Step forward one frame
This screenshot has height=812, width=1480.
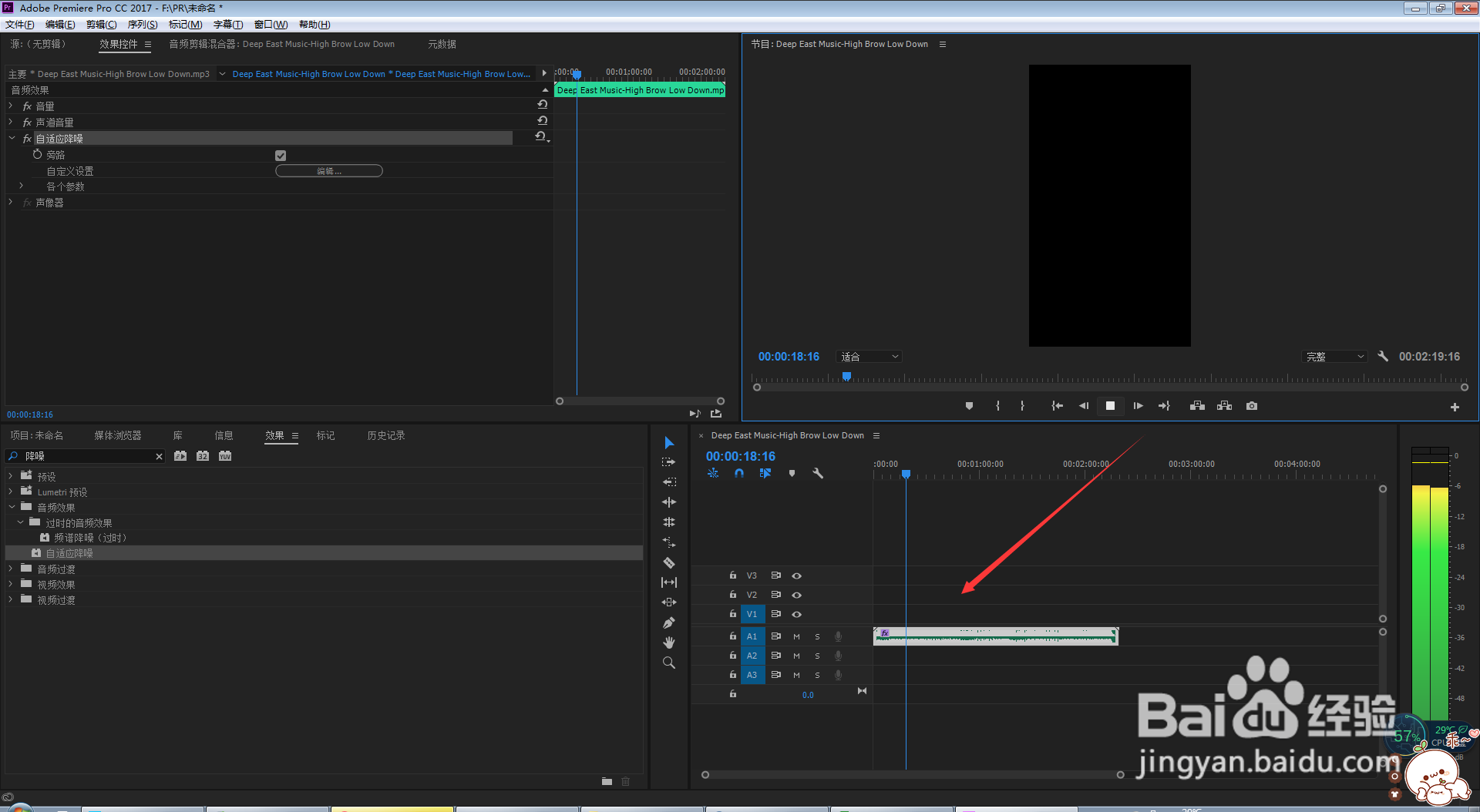point(1138,406)
